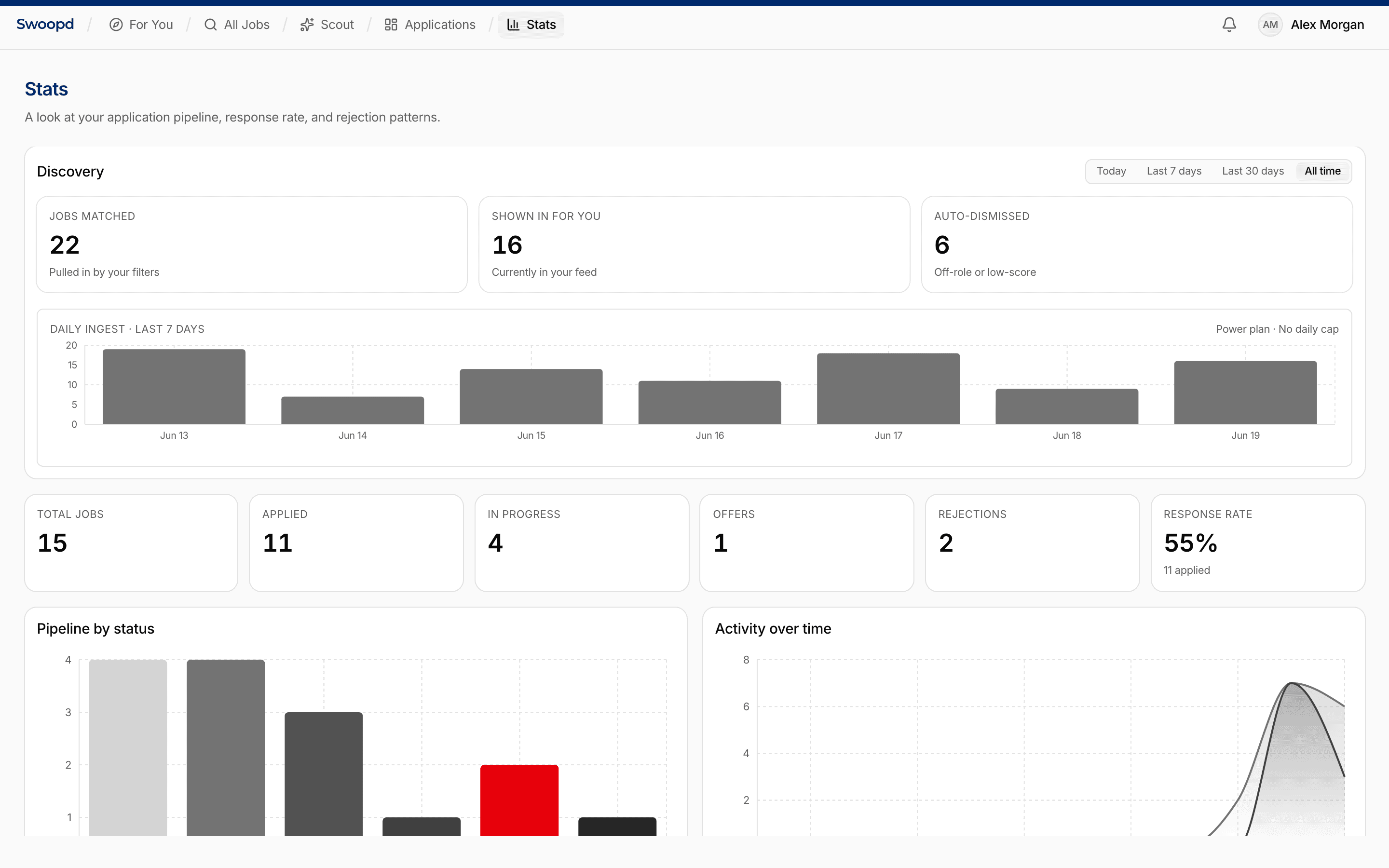Click the 'Currently in your feed' text

coord(544,272)
